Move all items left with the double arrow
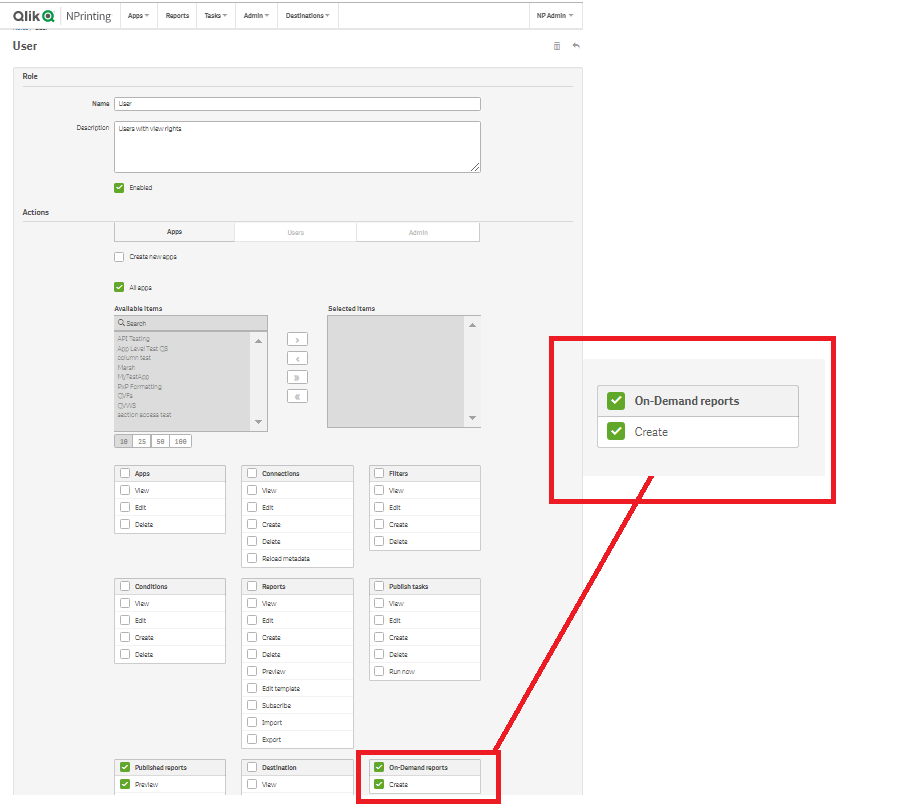This screenshot has width=897, height=810. point(297,396)
